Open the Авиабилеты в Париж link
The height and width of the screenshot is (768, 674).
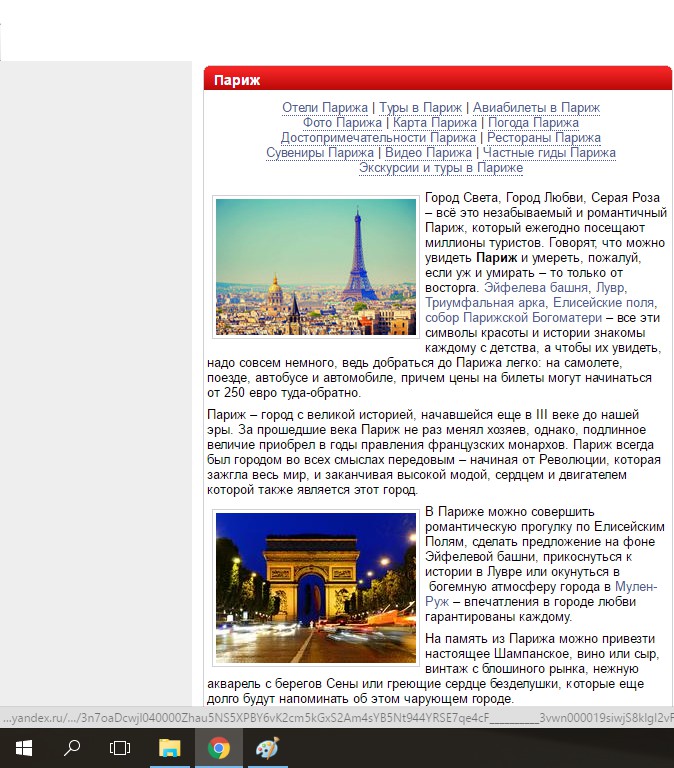point(536,107)
